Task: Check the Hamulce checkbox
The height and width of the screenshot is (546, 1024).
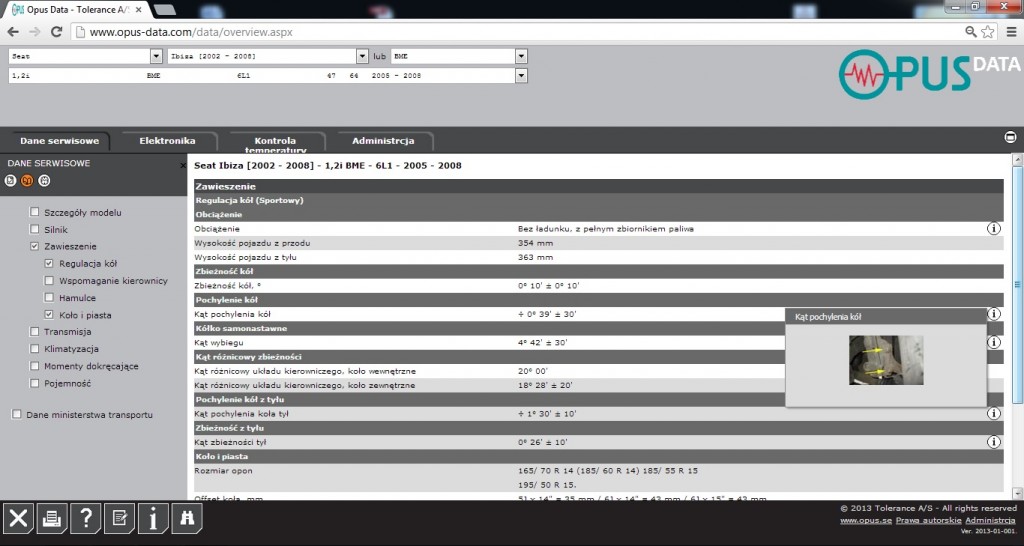Action: 49,297
